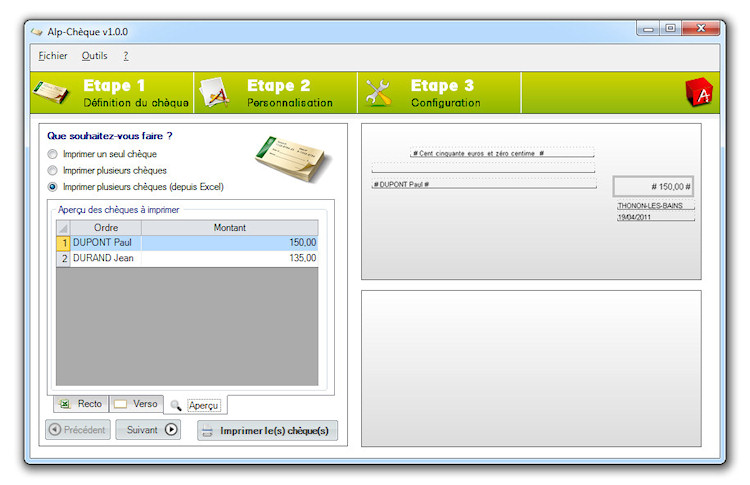Image resolution: width=750 pixels, height=485 pixels.
Task: Click the red Alp logo icon
Action: point(698,93)
